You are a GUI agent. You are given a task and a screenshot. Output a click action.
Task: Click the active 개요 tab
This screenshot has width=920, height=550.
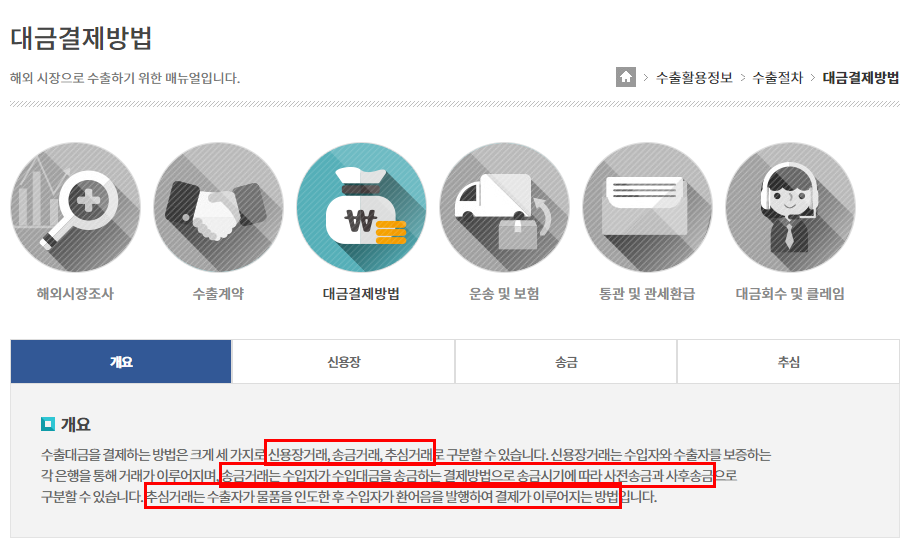click(121, 362)
